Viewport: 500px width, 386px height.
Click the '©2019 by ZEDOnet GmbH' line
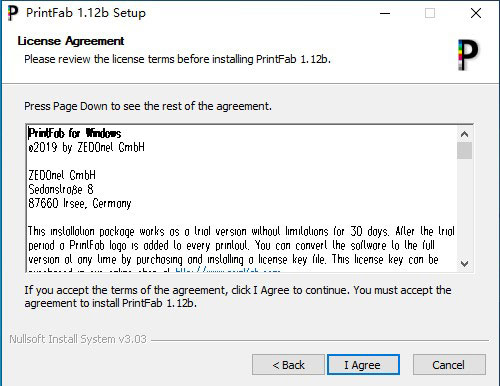(x=86, y=147)
